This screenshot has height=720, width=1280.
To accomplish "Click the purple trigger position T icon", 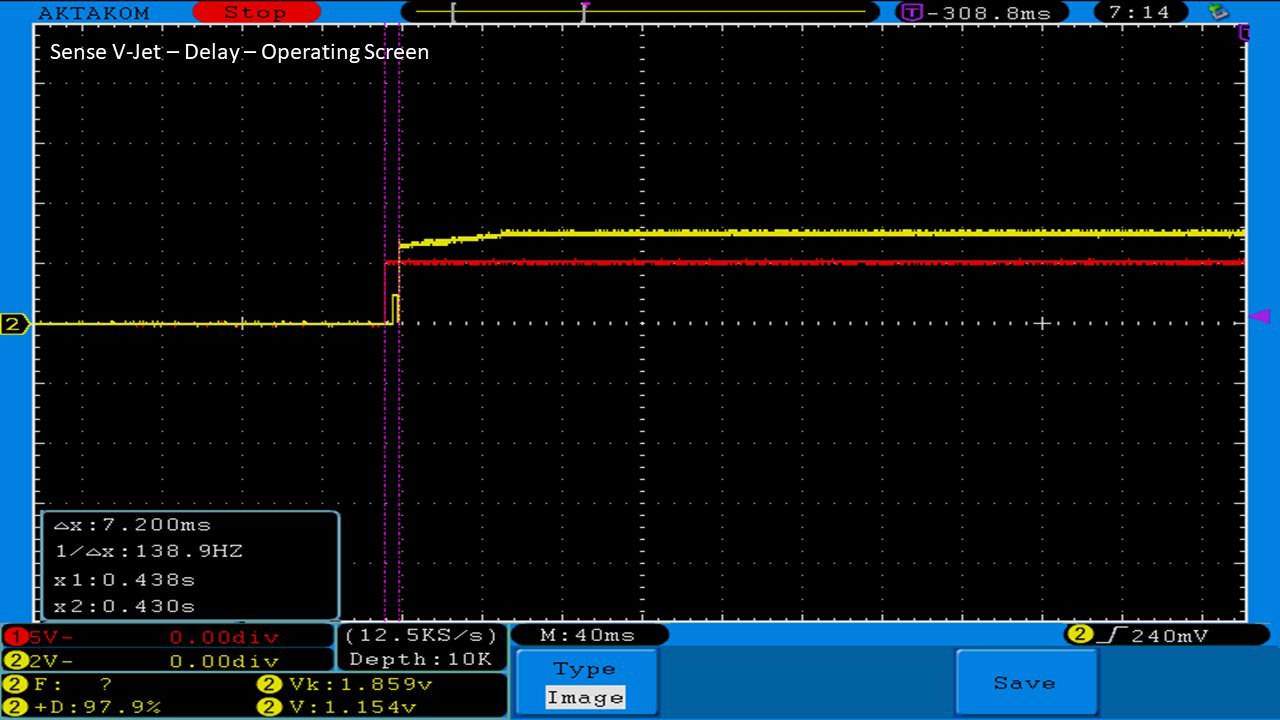I will tap(911, 13).
